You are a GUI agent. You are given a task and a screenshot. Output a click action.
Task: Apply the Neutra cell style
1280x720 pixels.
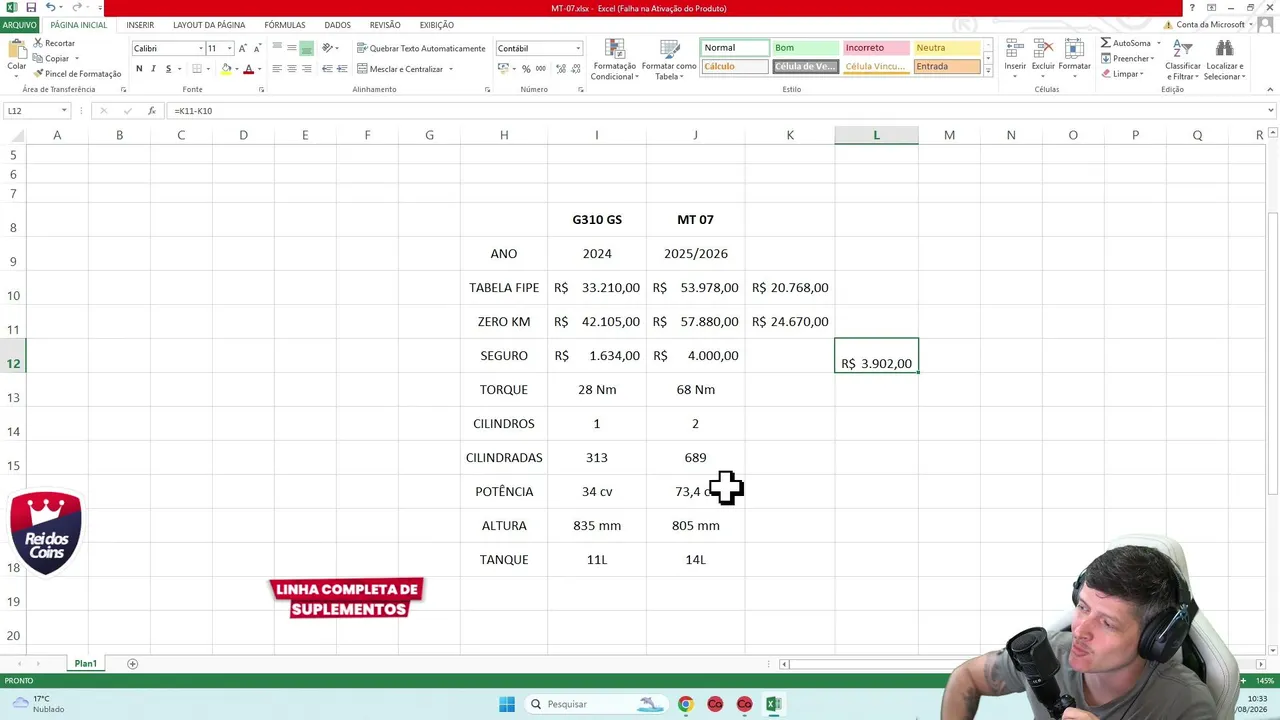pyautogui.click(x=946, y=48)
